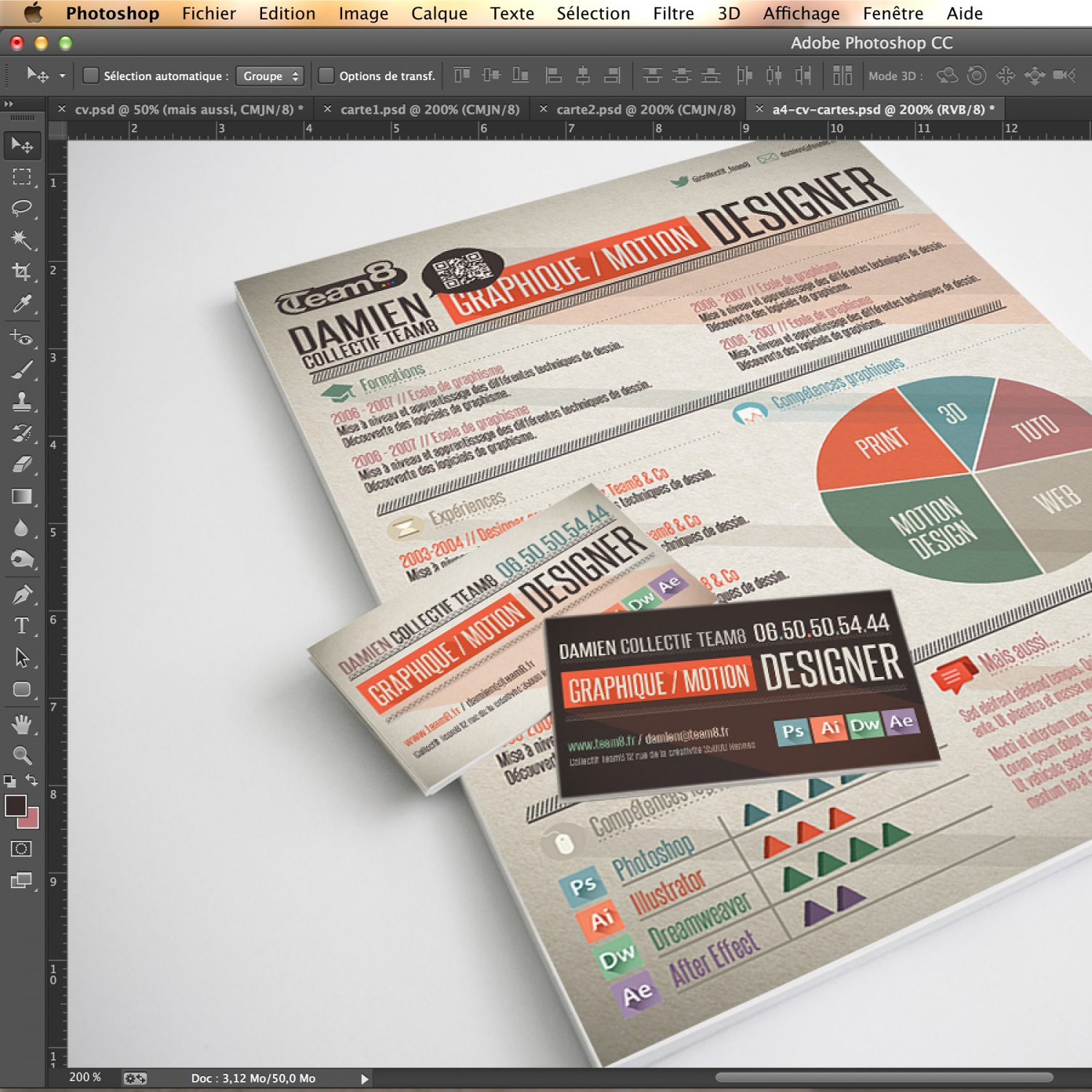Select the Path Selection tool
Viewport: 1092px width, 1092px height.
pos(22,657)
